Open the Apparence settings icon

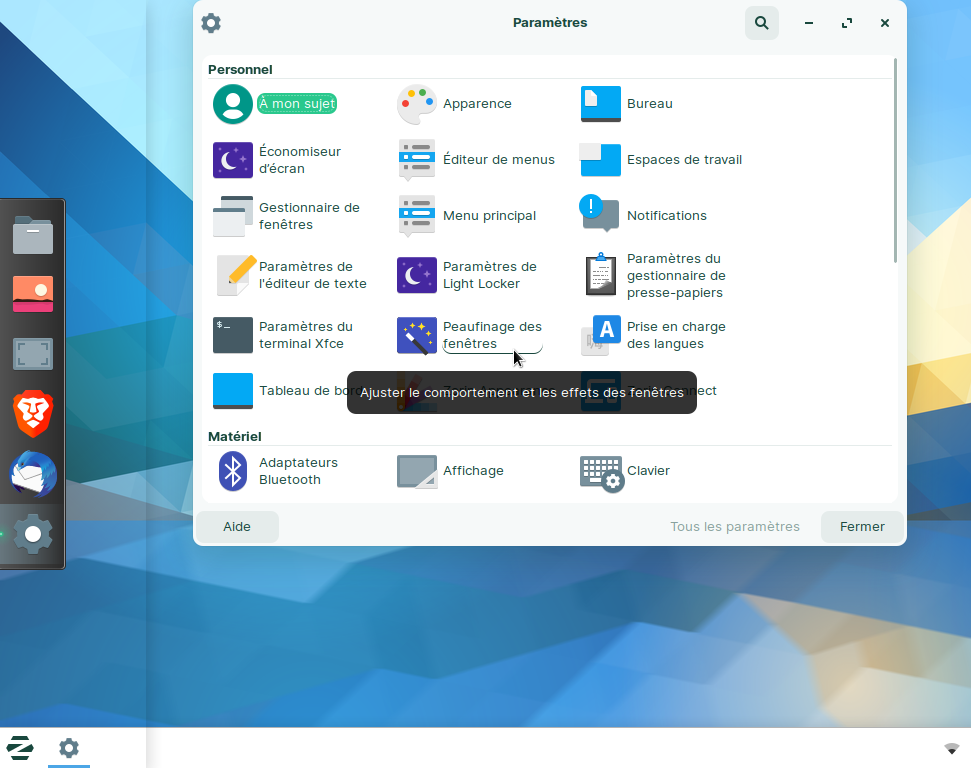(417, 104)
